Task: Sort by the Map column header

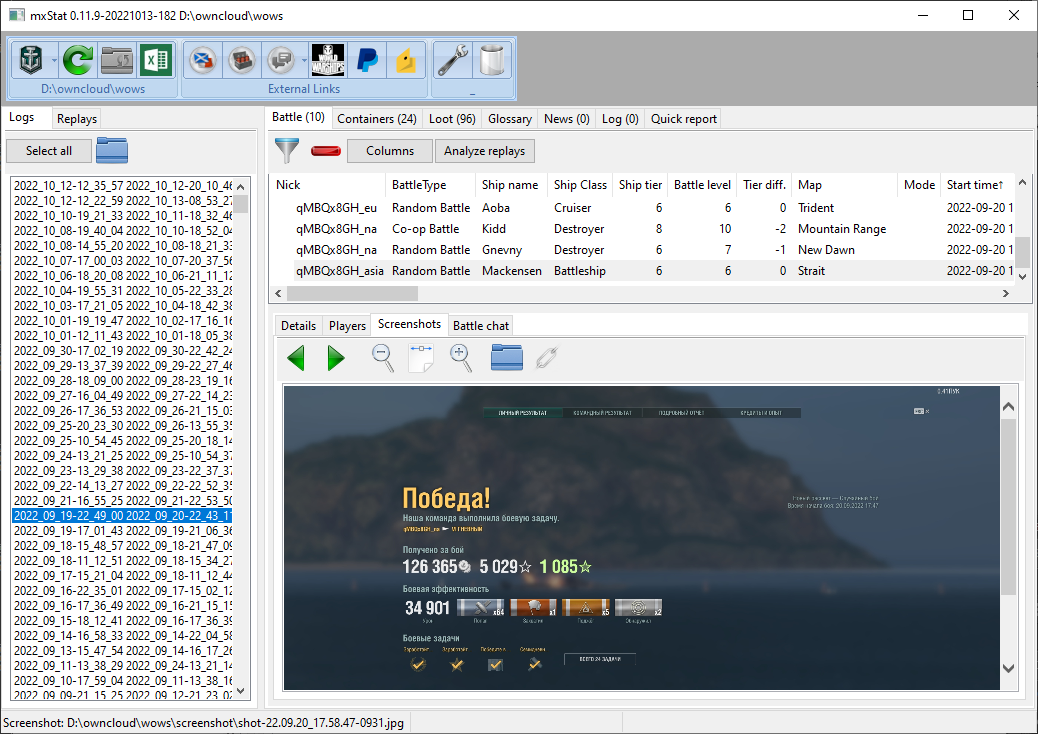Action: tap(844, 185)
